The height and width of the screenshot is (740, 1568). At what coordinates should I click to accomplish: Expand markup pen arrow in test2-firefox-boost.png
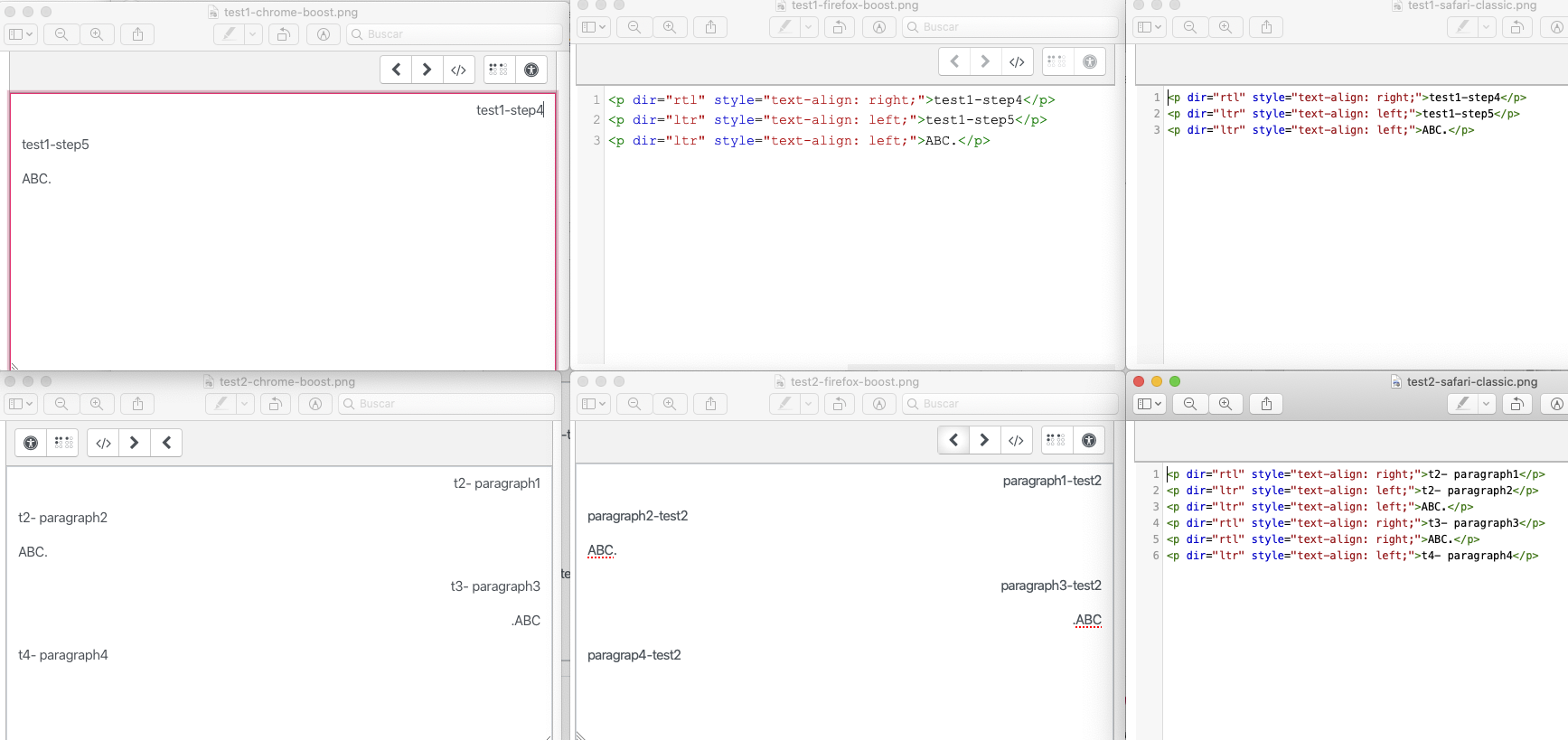pyautogui.click(x=809, y=404)
